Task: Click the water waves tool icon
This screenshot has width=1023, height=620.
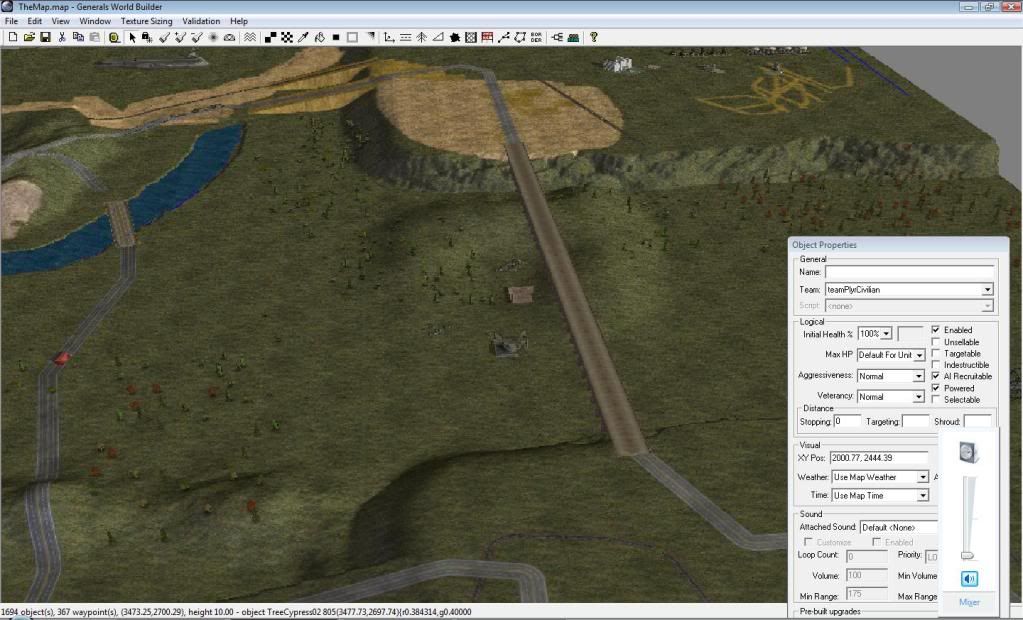Action: pyautogui.click(x=250, y=37)
